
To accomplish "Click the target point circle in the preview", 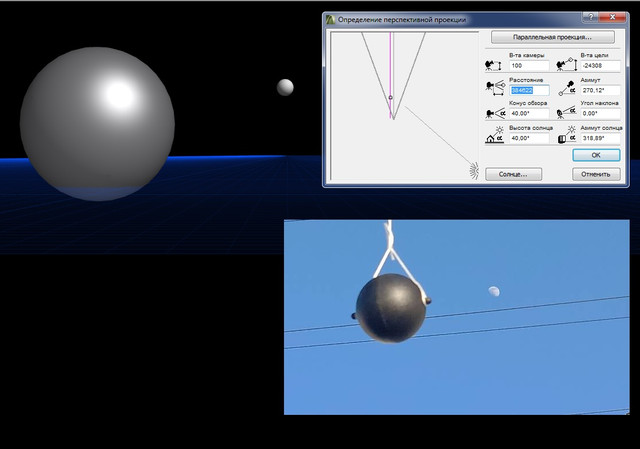I will 390,98.
